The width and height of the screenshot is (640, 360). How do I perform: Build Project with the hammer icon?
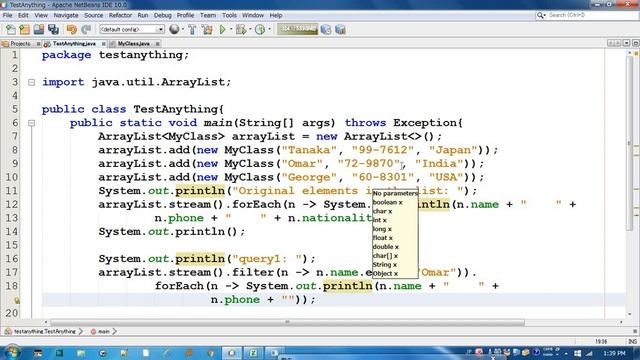(192, 29)
